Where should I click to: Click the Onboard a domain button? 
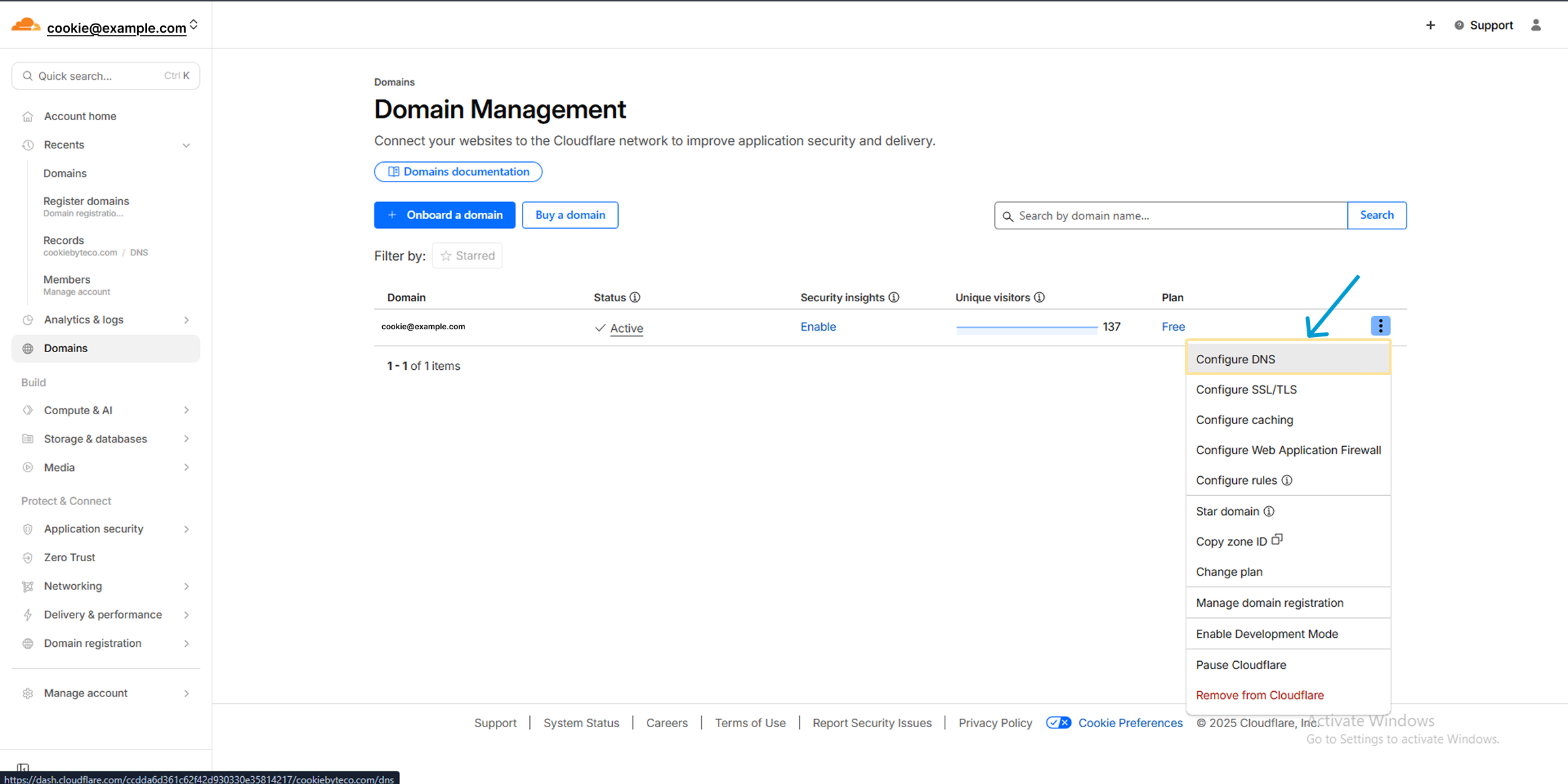point(444,215)
